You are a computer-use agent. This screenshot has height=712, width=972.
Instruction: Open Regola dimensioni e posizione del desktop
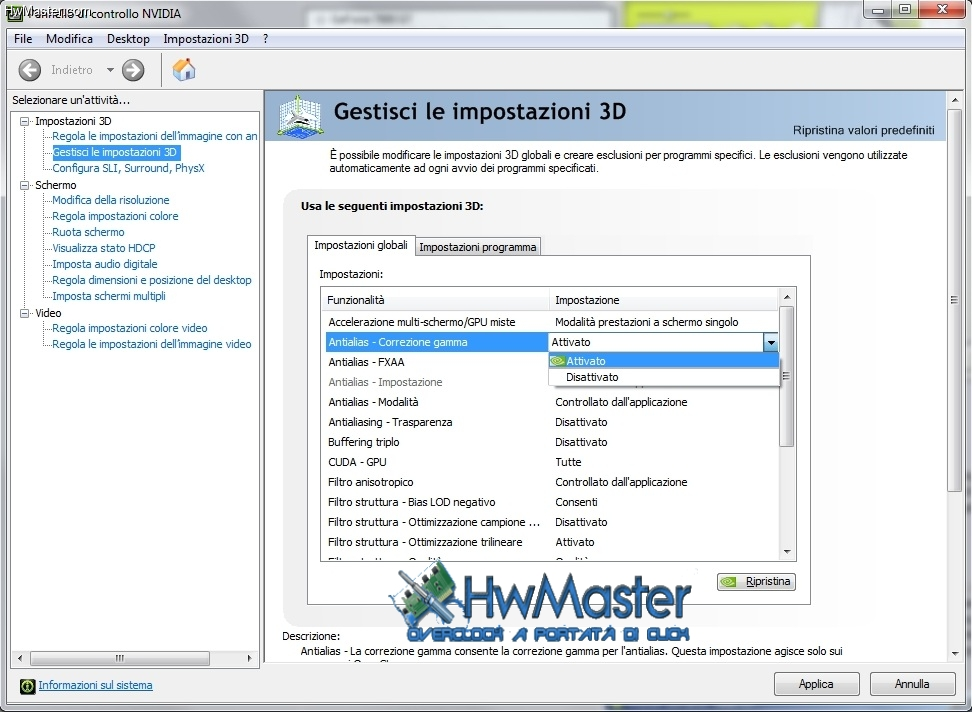tap(152, 281)
